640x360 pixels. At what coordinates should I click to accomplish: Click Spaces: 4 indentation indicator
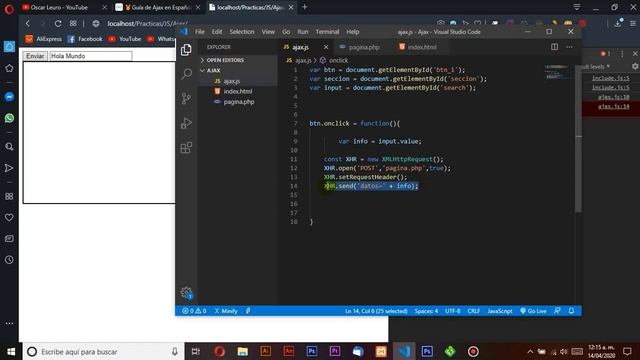426,311
